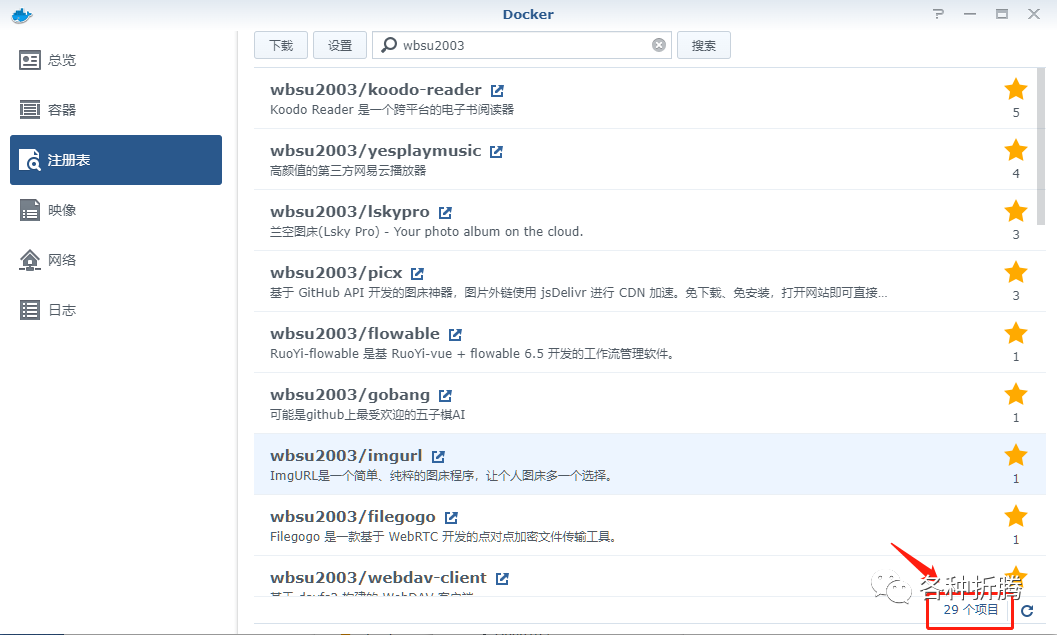Open external link for wbsu2003/gobang
Screen dimensions: 1057x635
pyautogui.click(x=445, y=396)
